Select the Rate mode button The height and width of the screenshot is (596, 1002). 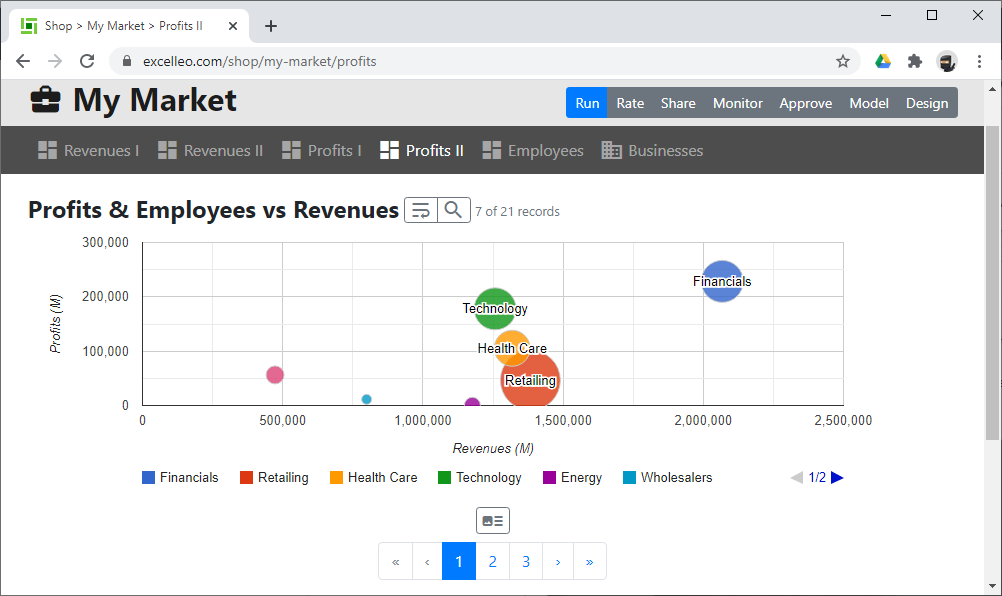[630, 103]
